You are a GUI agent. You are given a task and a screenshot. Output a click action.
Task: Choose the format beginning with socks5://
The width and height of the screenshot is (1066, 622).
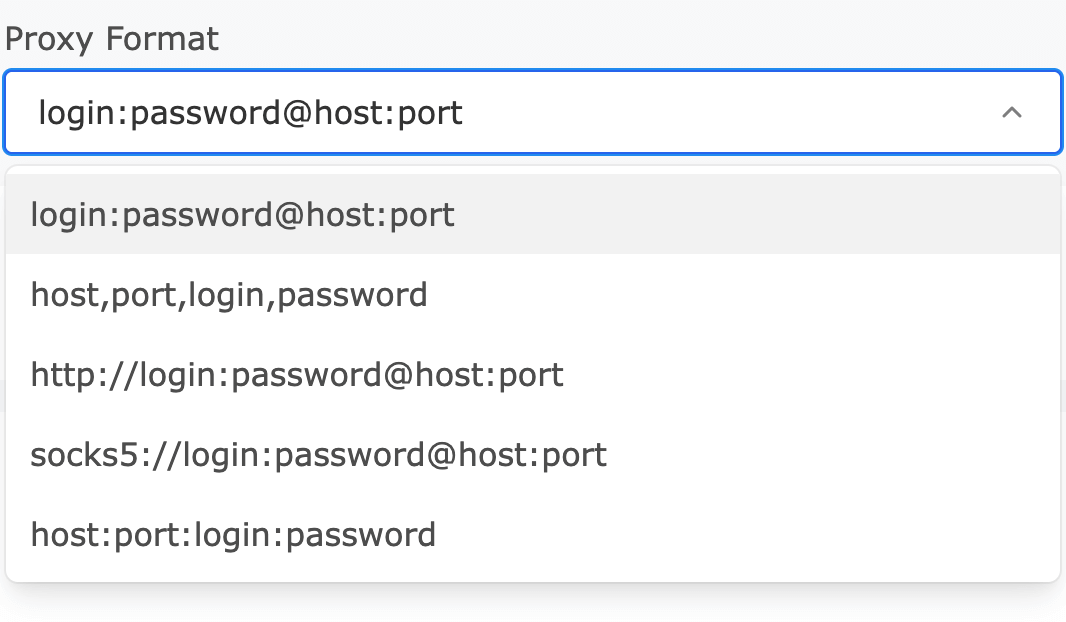[319, 454]
